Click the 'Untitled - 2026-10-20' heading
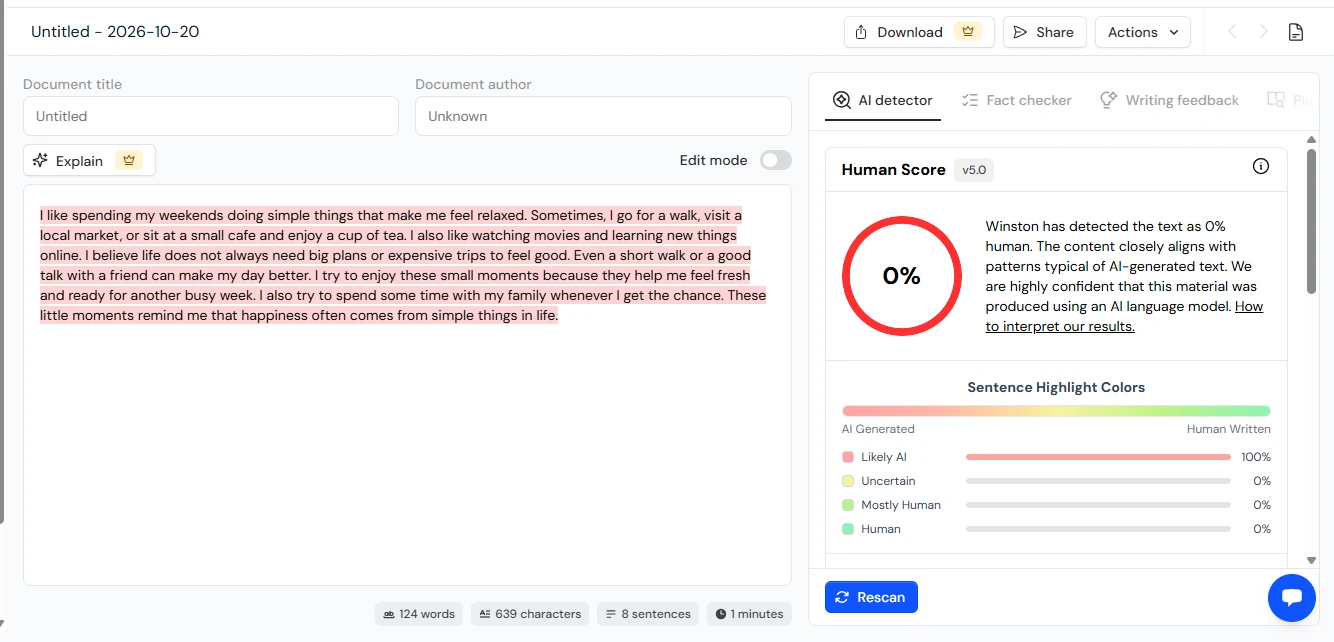Viewport: 1334px width, 642px height. [115, 32]
